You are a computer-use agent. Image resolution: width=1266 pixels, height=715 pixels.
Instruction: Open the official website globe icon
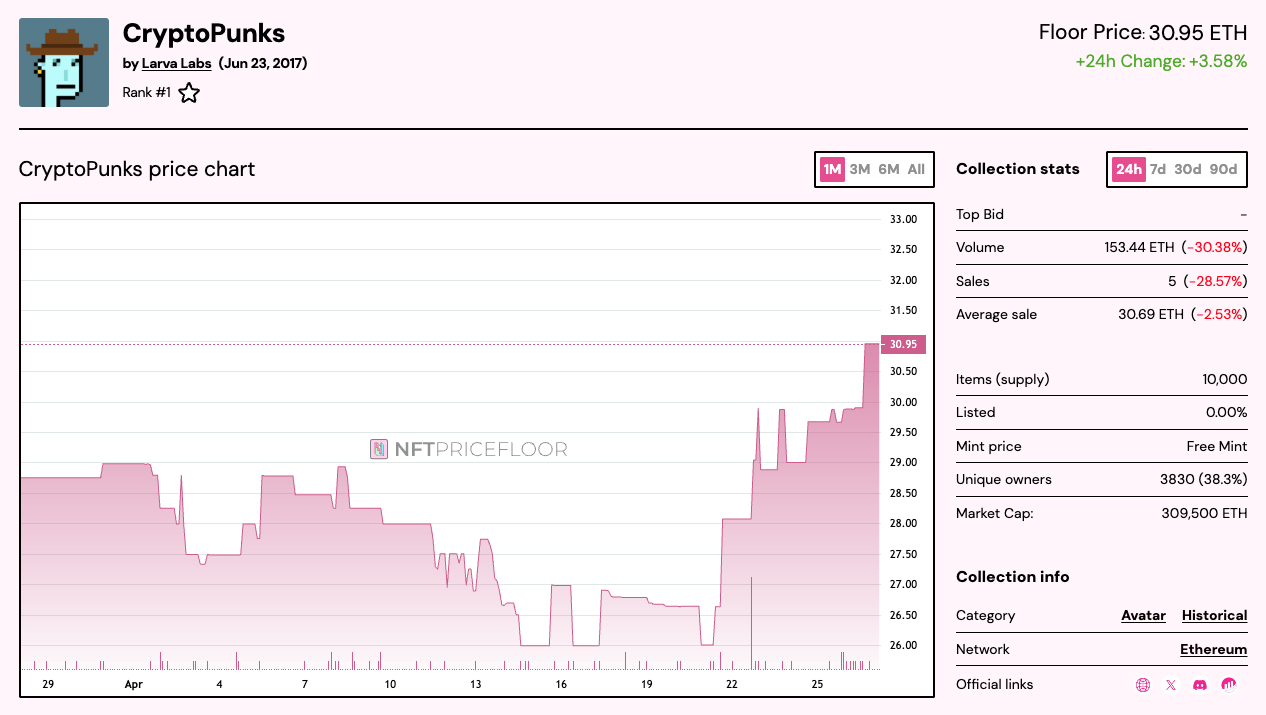1143,685
